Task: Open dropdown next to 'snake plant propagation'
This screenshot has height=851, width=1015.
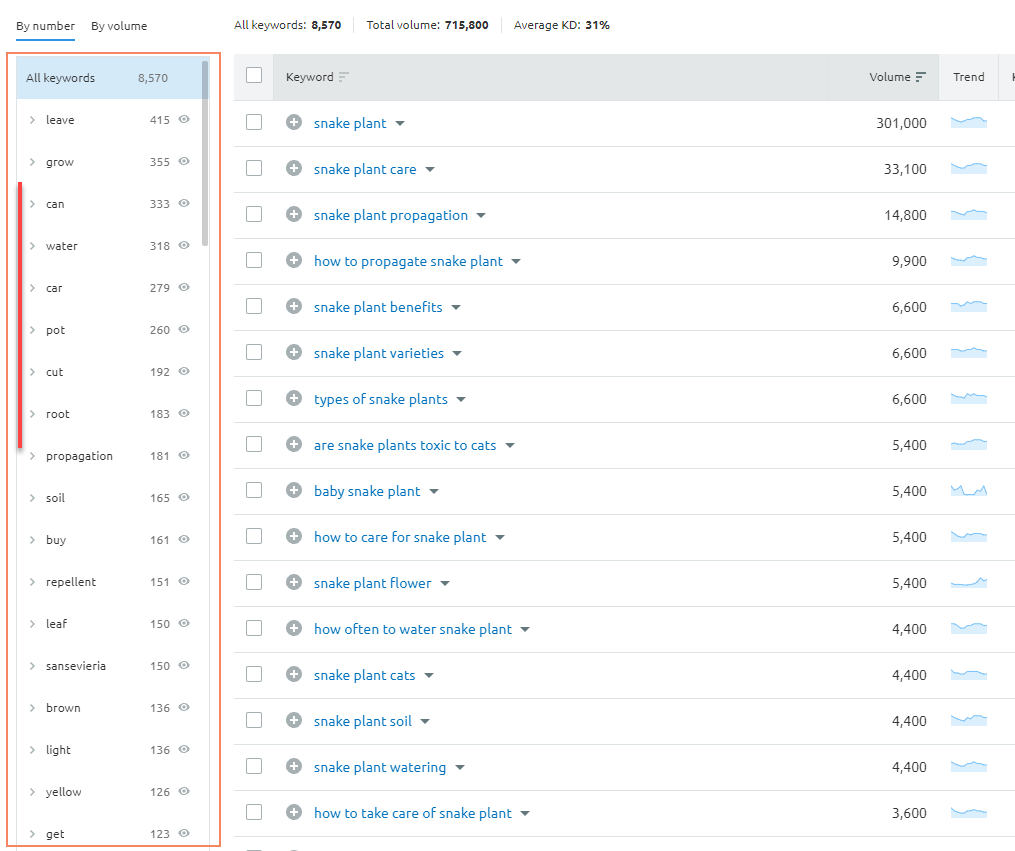Action: [481, 216]
